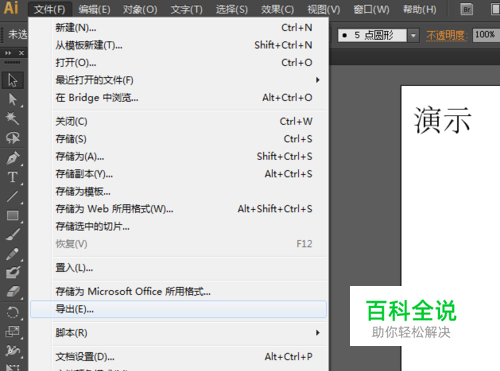The height and width of the screenshot is (371, 500).
Task: Choose 置入(L)... menu entry
Action: coord(178,268)
